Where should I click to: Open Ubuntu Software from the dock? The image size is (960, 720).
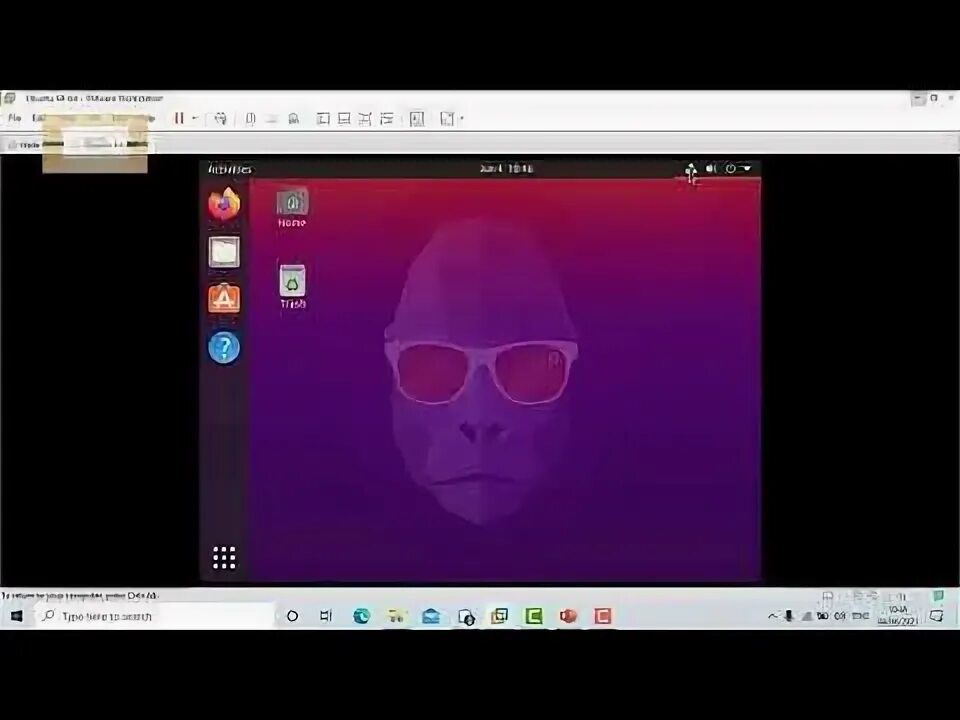(x=224, y=299)
